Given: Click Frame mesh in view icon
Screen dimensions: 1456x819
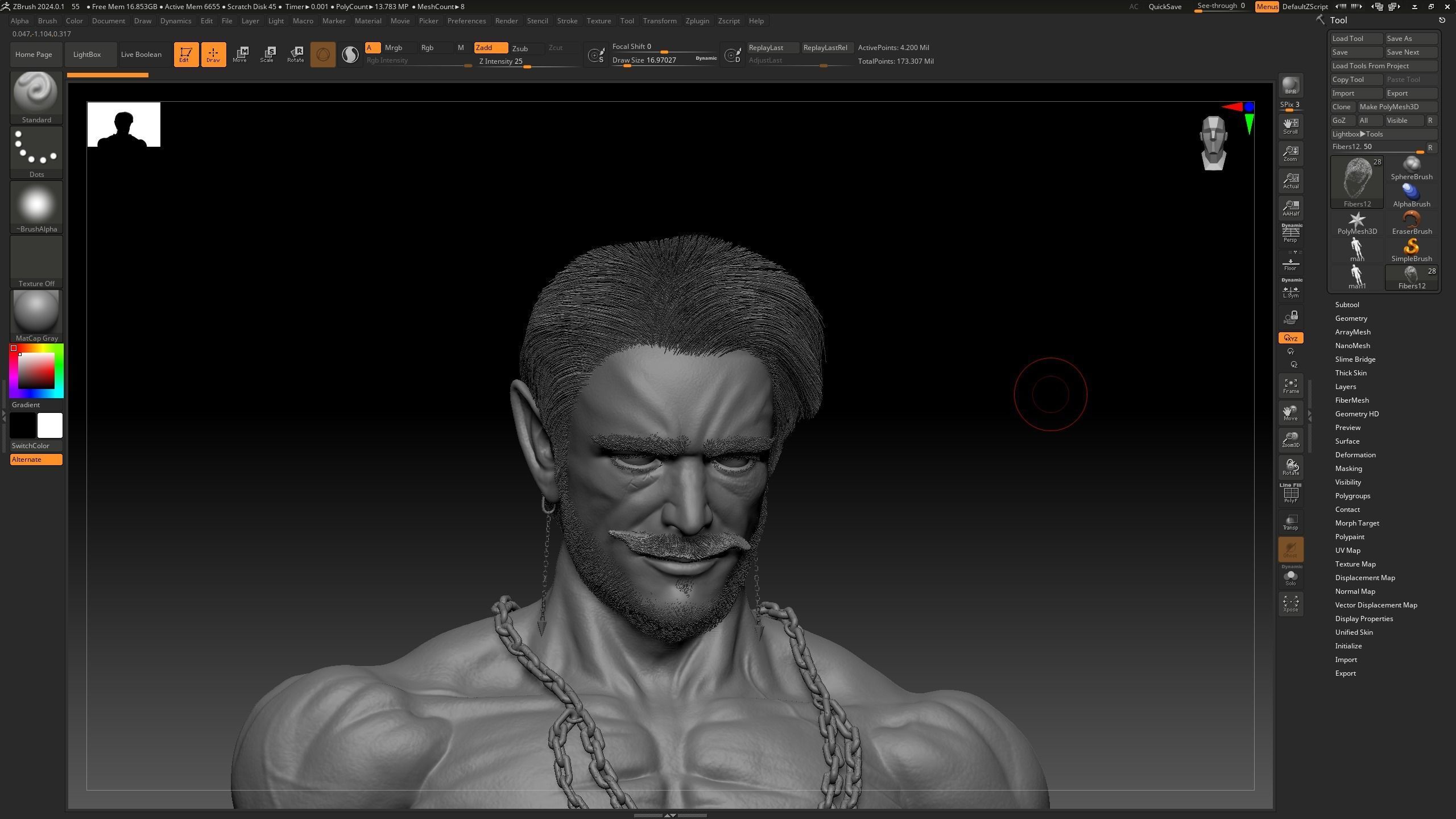Looking at the screenshot, I should pyautogui.click(x=1290, y=386).
